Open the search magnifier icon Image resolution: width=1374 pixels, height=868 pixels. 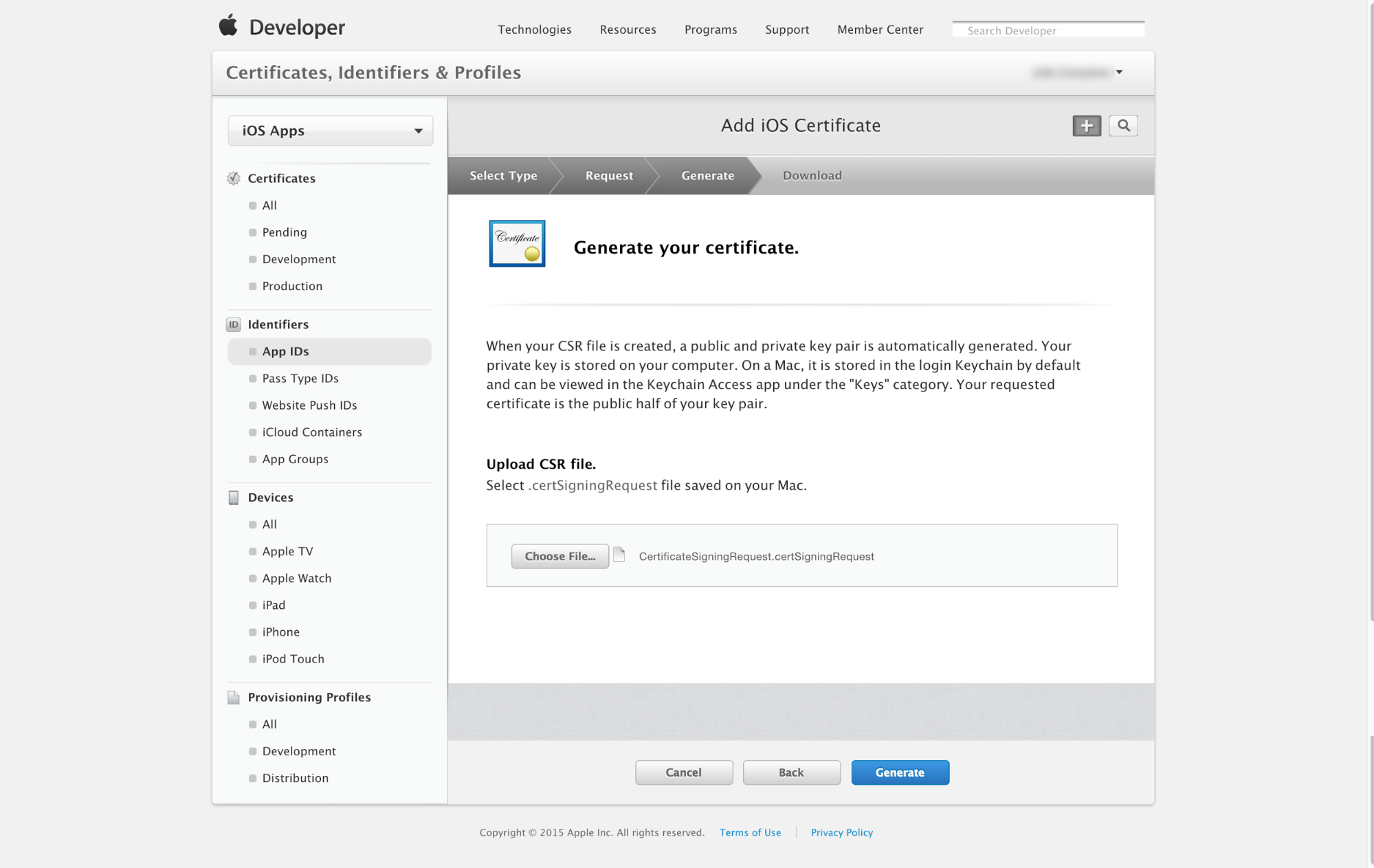point(1123,126)
